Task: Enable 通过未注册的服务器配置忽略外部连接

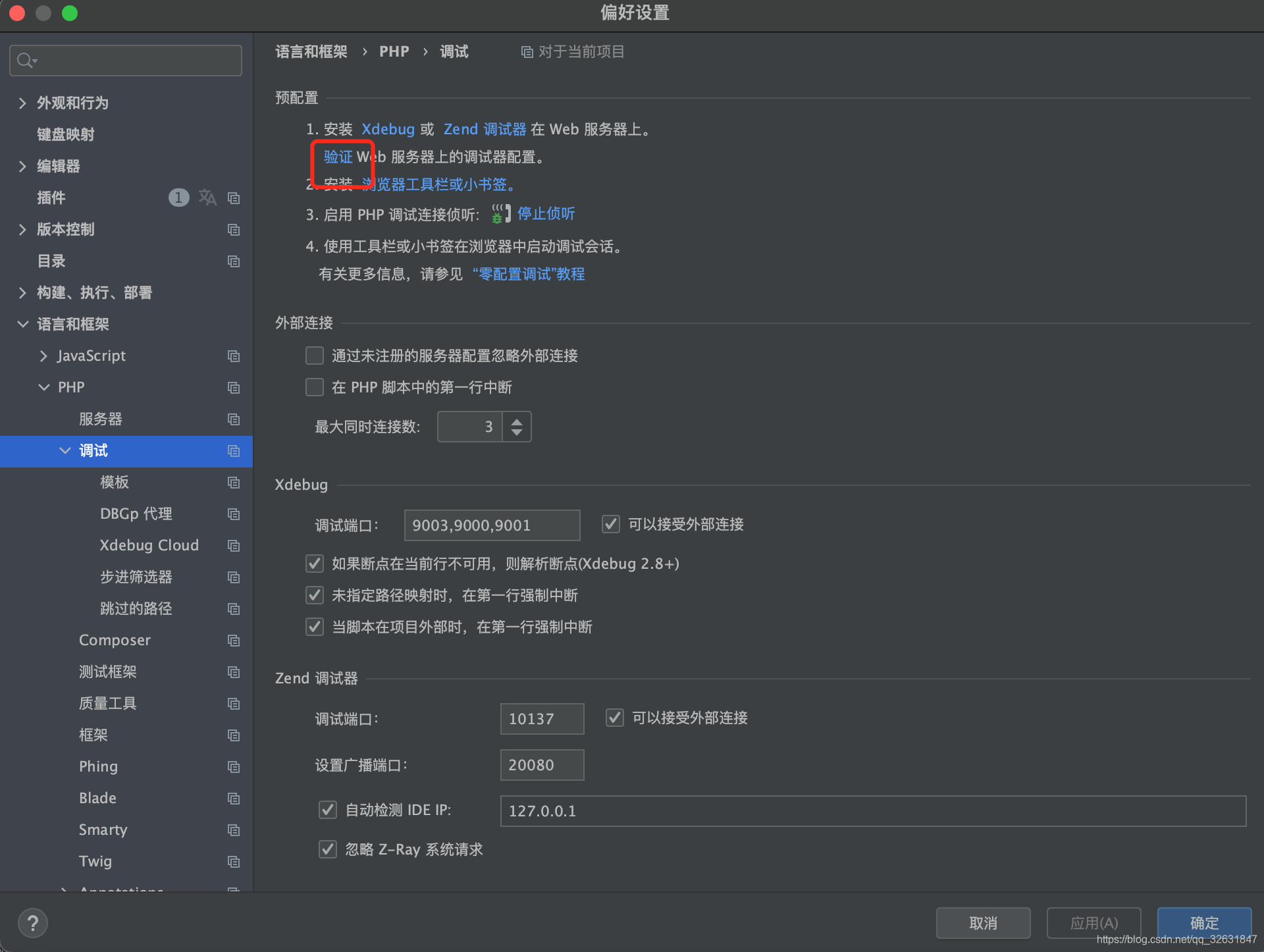Action: point(315,356)
